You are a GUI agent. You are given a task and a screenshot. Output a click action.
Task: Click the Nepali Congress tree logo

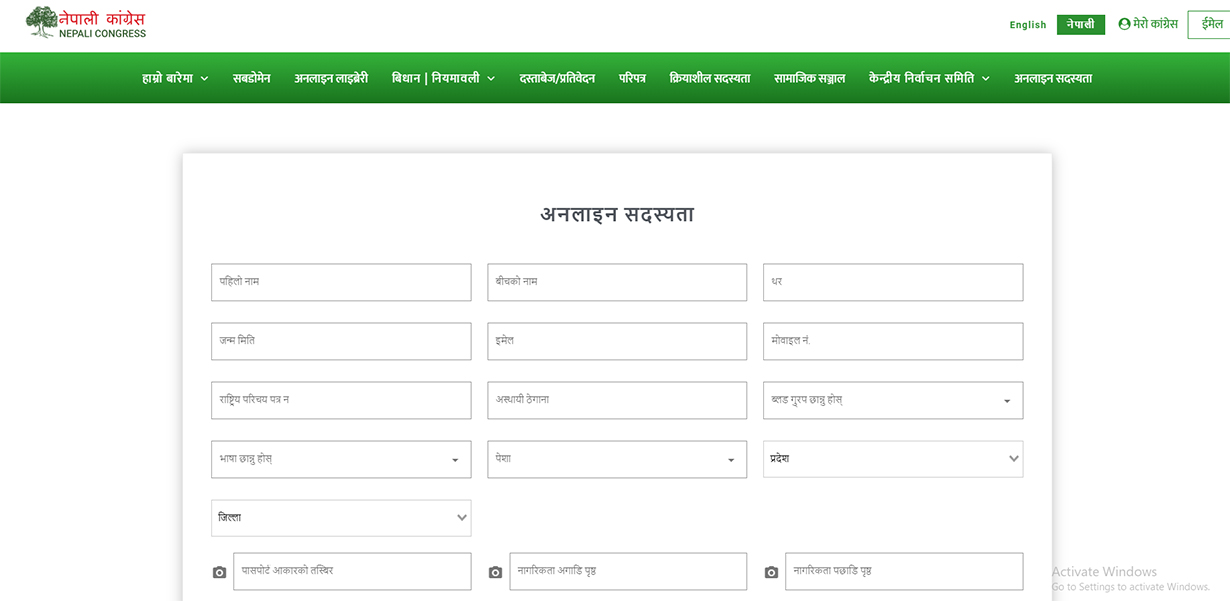tap(42, 21)
